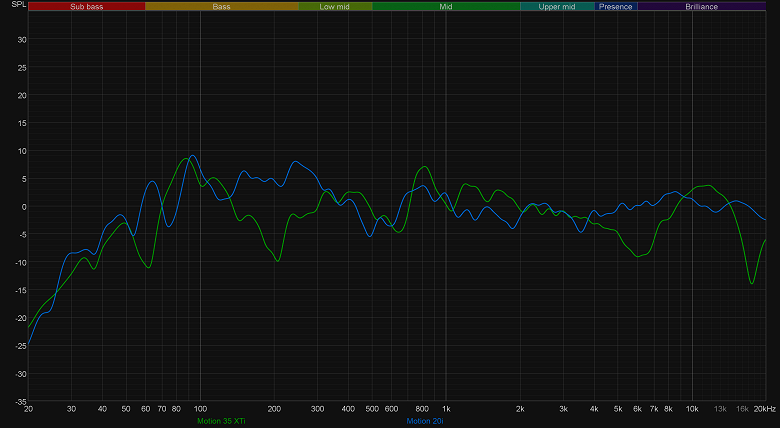Select the Brilliance frequency band
Image resolution: width=780 pixels, height=428 pixels.
[x=701, y=6]
